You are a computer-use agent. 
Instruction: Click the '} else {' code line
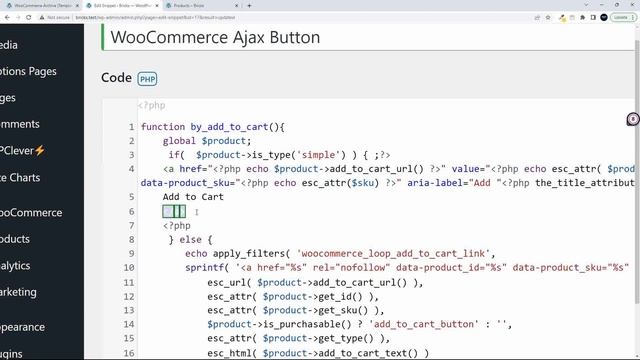(x=190, y=240)
